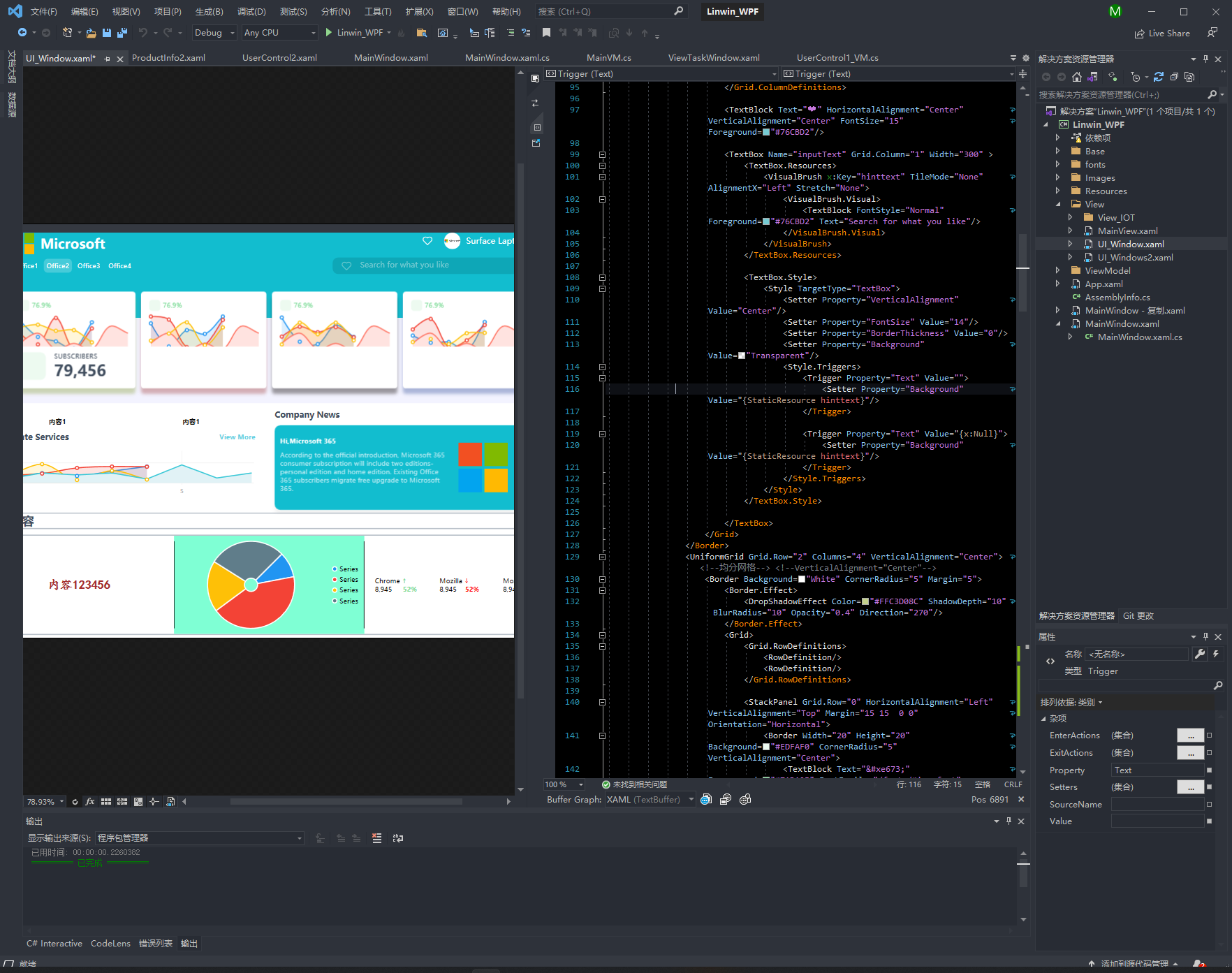Expand the ViewModel folder in Solution Explorer
Viewport: 1232px width, 973px height.
pyautogui.click(x=1058, y=270)
